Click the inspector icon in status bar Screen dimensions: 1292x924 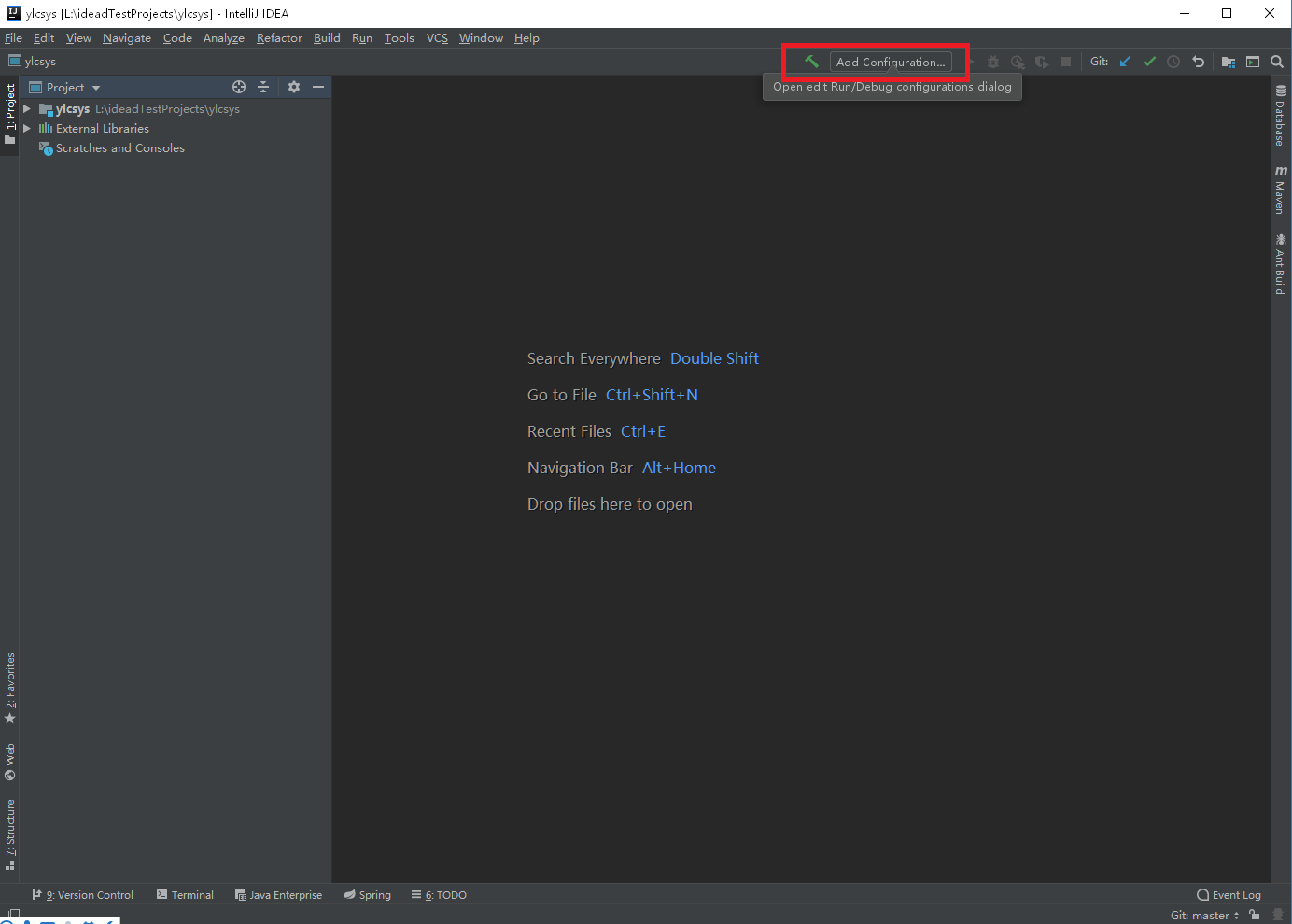1278,915
